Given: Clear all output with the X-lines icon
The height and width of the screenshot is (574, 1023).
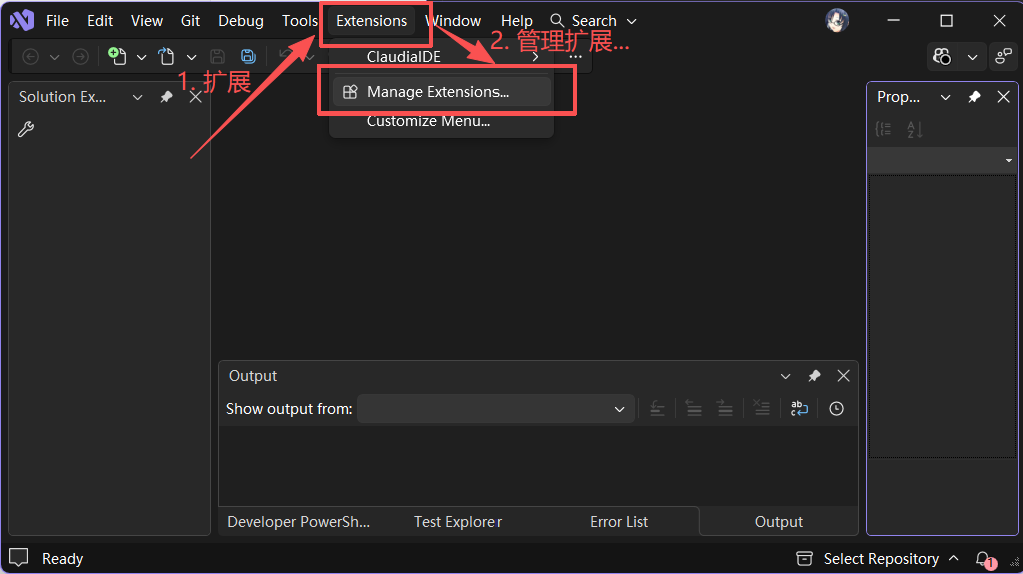Looking at the screenshot, I should (761, 408).
